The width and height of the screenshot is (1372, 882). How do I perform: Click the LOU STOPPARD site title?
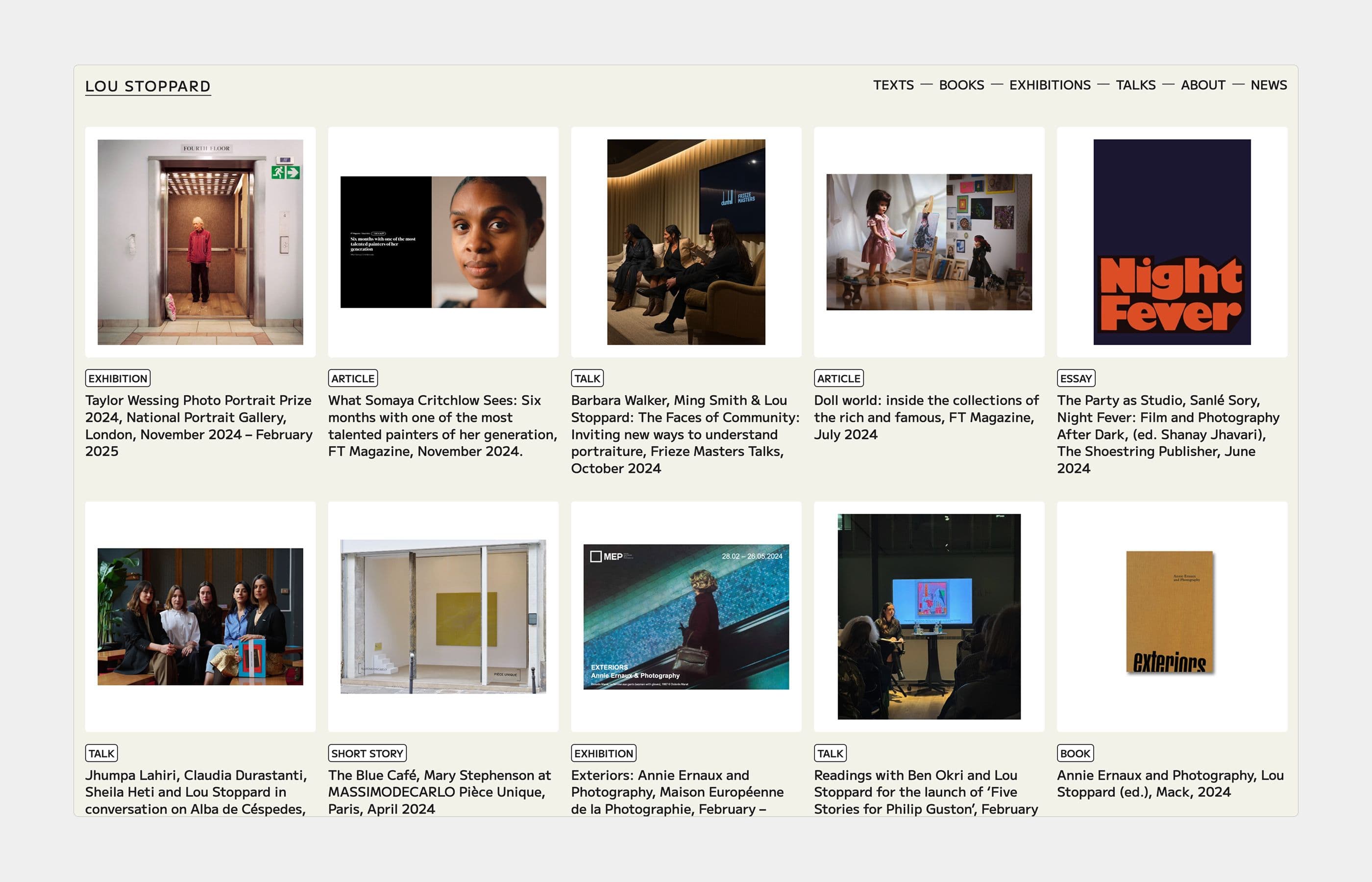[148, 86]
